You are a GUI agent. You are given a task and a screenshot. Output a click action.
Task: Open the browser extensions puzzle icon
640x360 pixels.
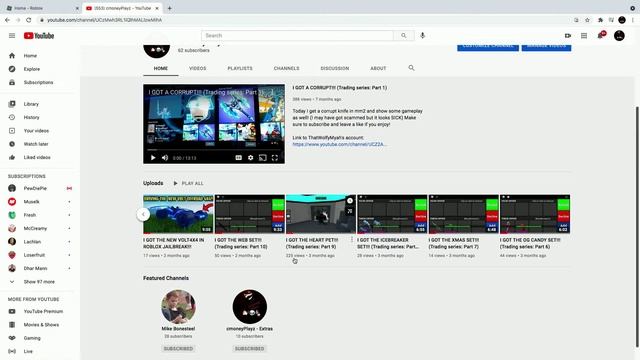coord(600,20)
